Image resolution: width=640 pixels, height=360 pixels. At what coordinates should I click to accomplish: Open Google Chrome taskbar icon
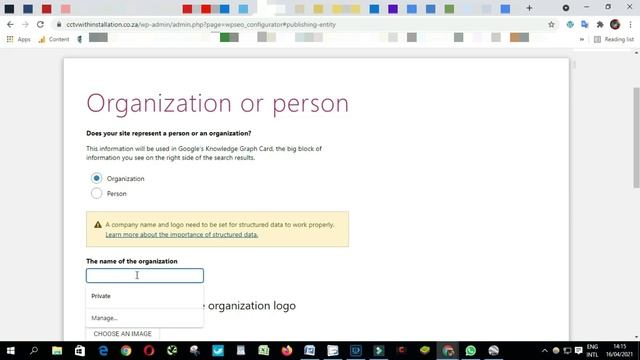(x=126, y=351)
